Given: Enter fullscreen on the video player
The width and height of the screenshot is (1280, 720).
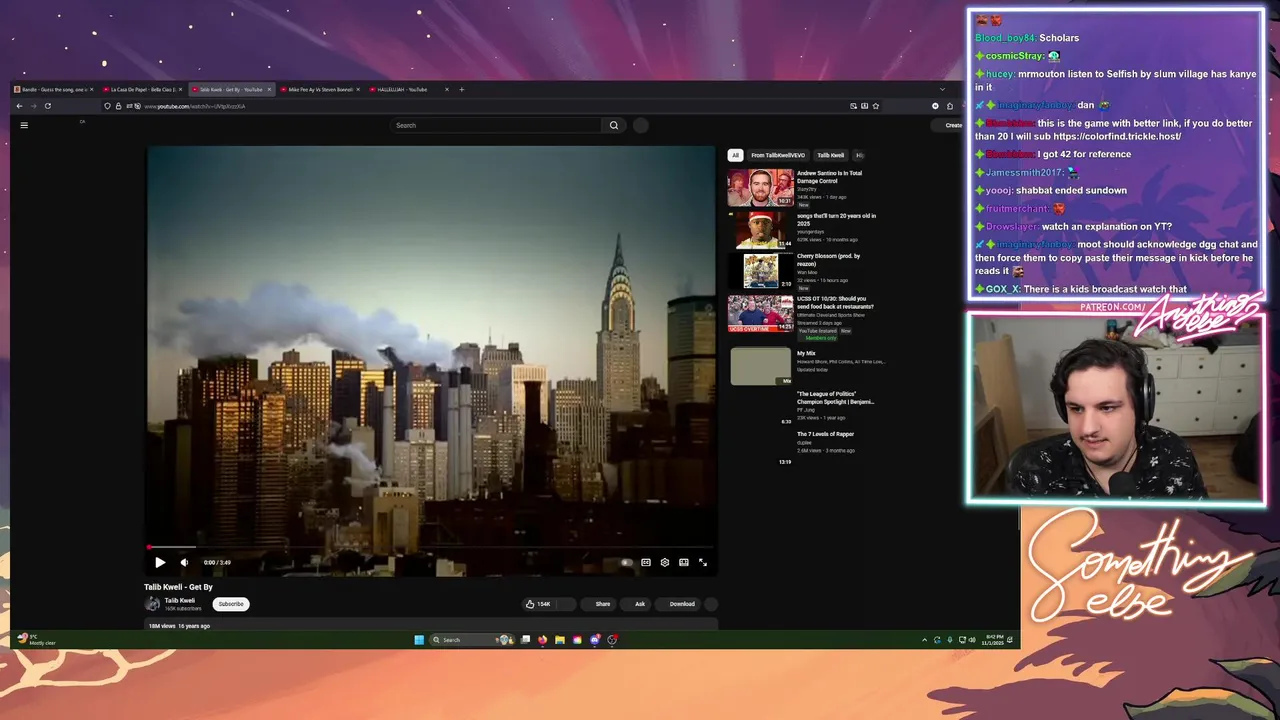Looking at the screenshot, I should [x=703, y=562].
